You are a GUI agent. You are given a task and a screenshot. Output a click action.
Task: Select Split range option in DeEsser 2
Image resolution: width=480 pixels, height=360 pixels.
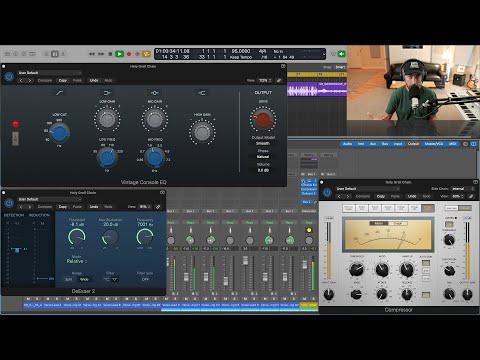click(68, 279)
